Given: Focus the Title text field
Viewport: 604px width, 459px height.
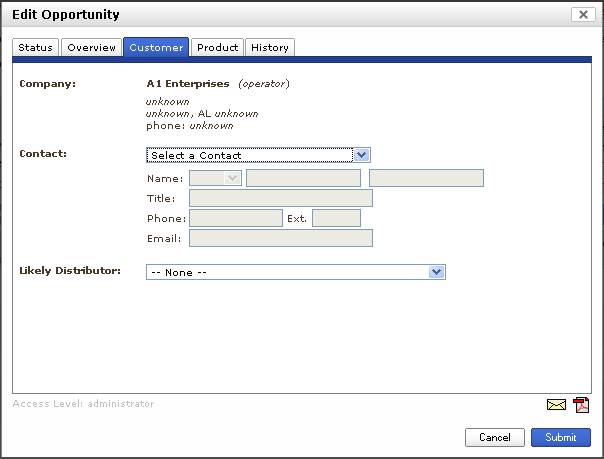Looking at the screenshot, I should [x=280, y=198].
